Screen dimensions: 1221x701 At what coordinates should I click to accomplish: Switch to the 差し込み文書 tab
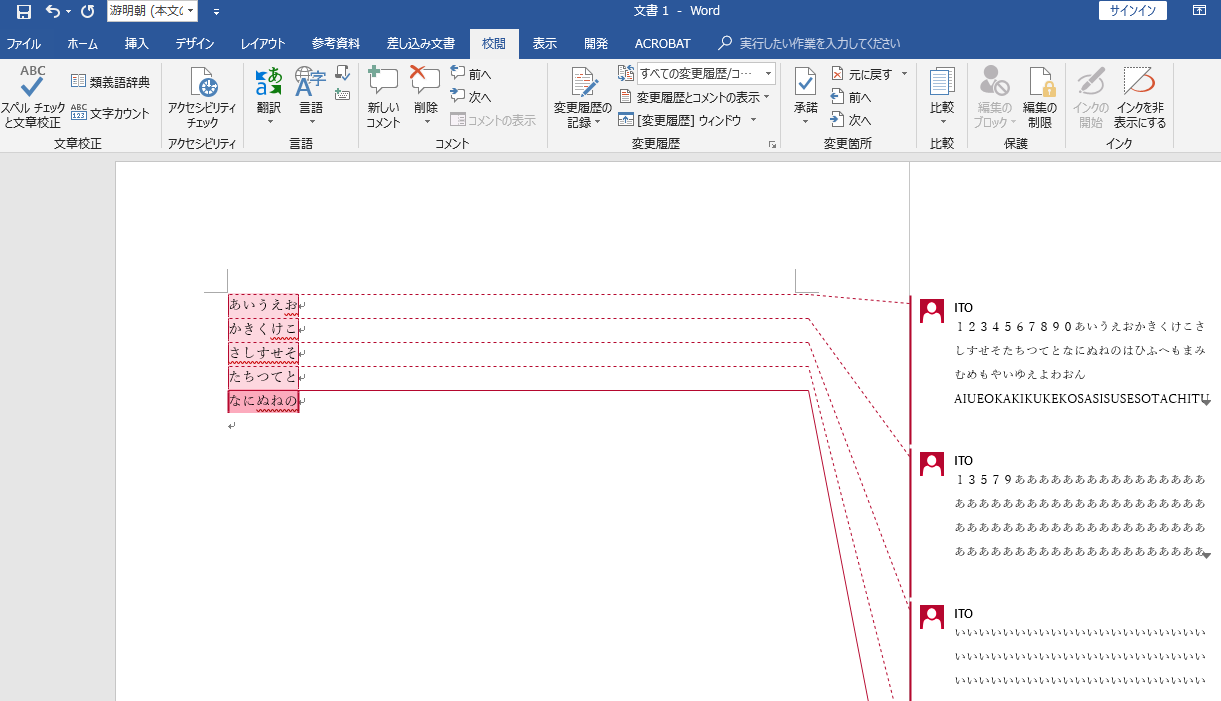click(x=421, y=44)
